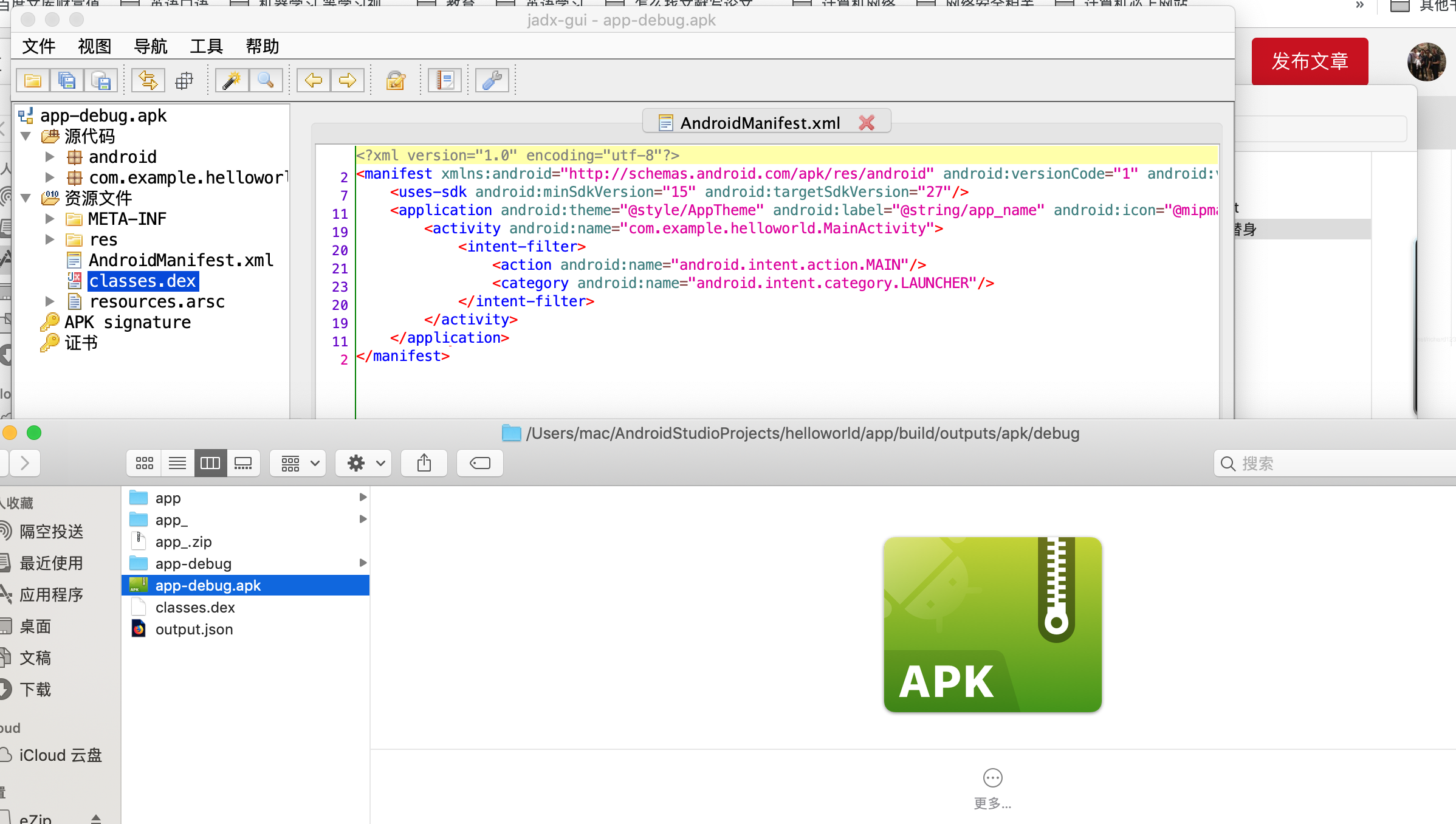Open the 工具 menu

click(206, 46)
